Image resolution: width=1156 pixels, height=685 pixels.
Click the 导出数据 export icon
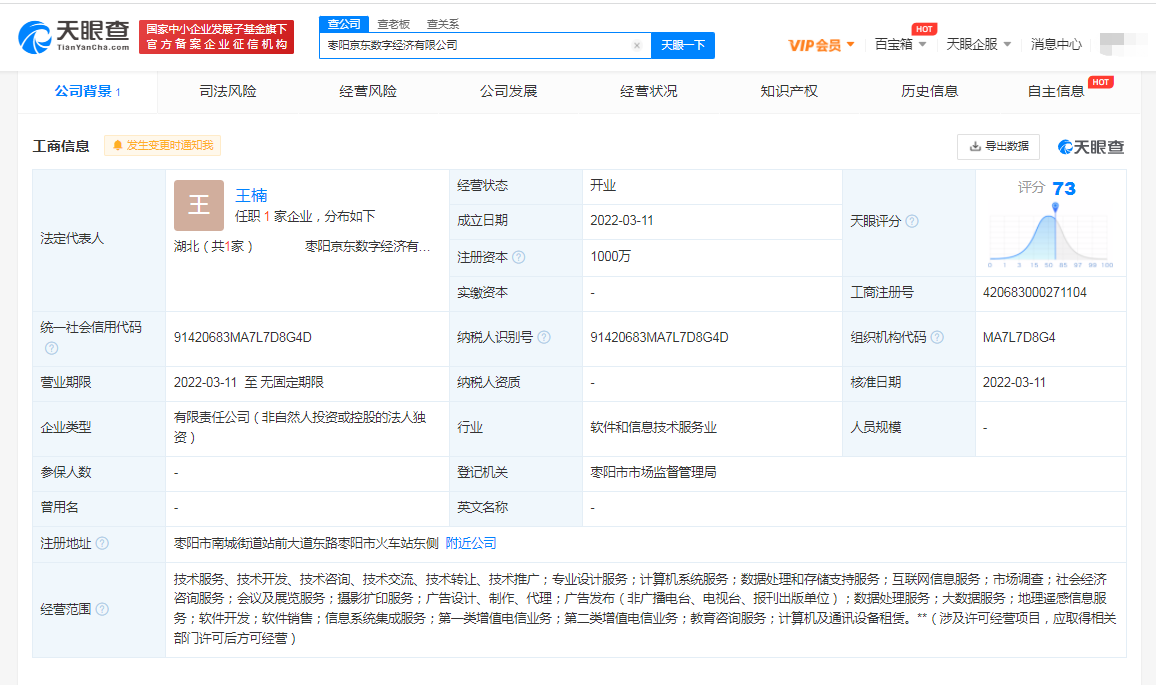pos(974,146)
